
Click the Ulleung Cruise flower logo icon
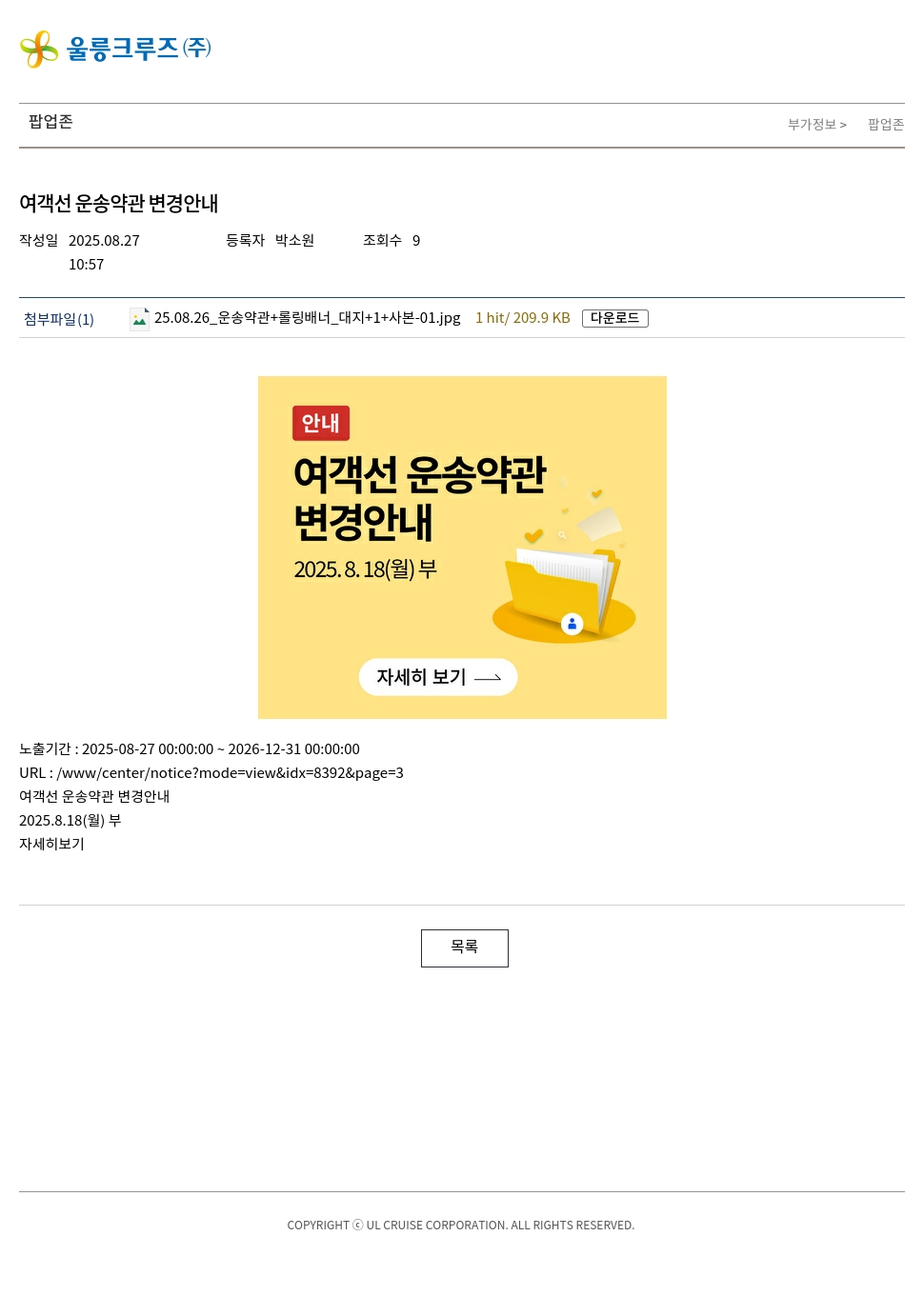[39, 49]
